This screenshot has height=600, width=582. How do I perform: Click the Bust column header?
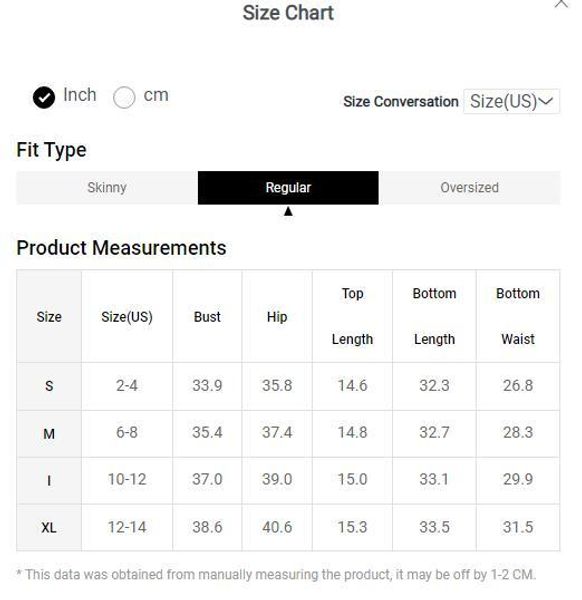point(207,316)
